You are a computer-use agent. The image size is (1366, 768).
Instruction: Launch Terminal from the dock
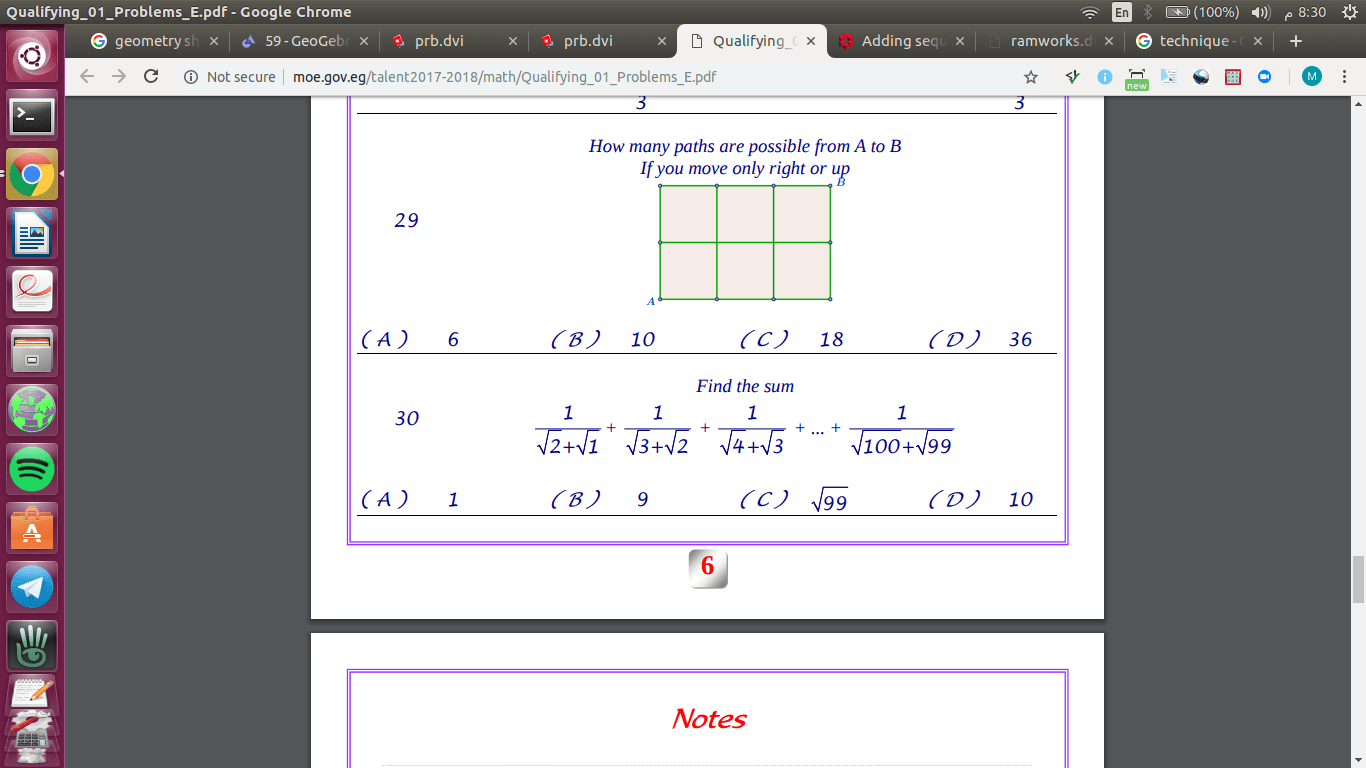pos(32,117)
